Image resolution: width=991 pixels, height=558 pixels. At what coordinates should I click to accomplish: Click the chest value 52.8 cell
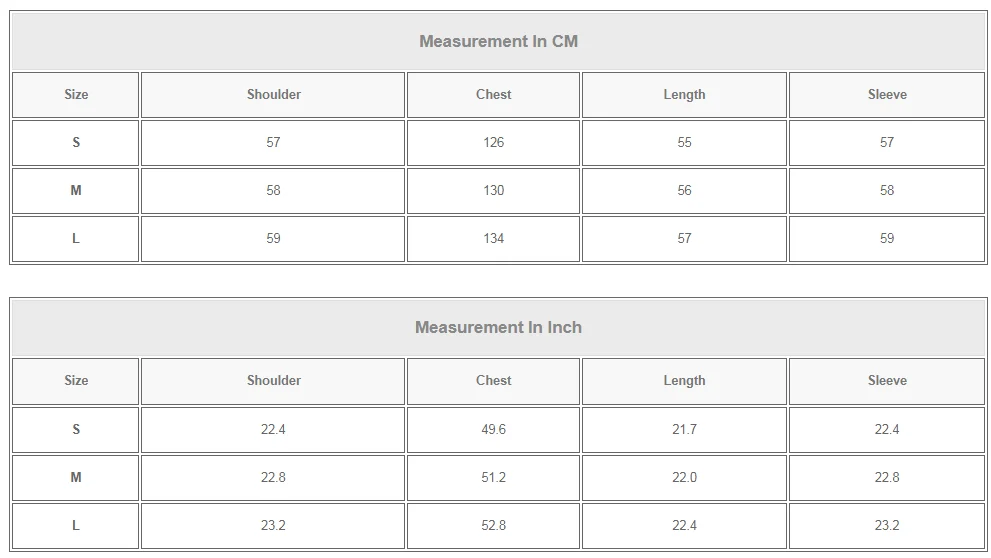493,525
